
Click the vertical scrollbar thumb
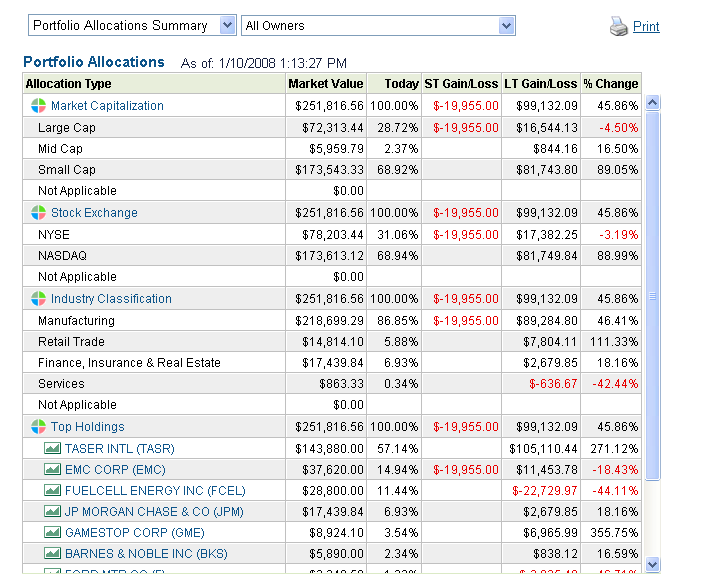point(653,296)
